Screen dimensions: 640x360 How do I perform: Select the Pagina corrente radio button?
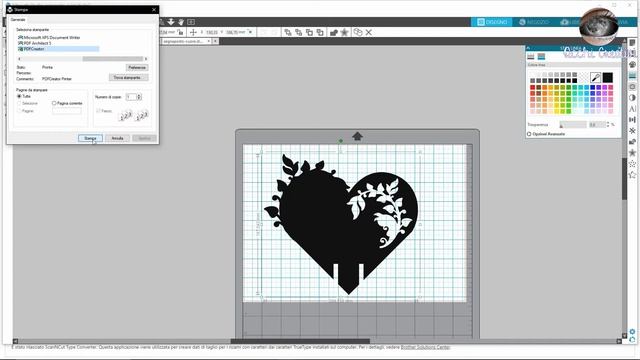tap(54, 103)
